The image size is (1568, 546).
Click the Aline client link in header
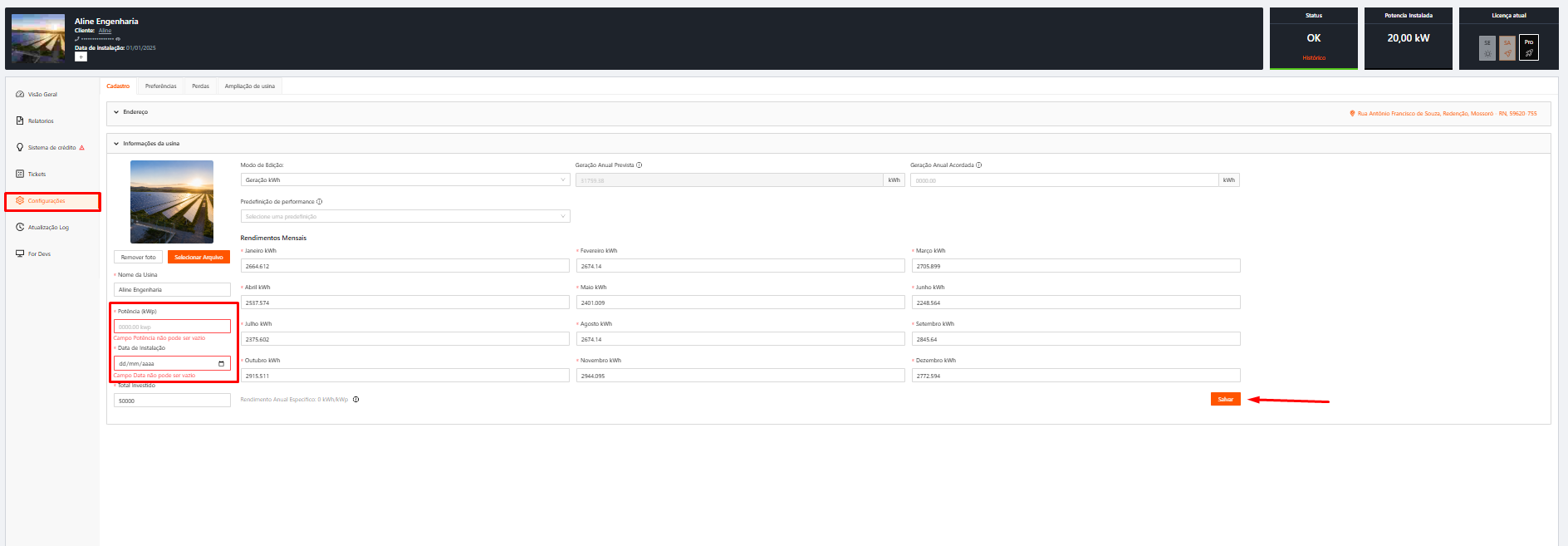coord(105,31)
